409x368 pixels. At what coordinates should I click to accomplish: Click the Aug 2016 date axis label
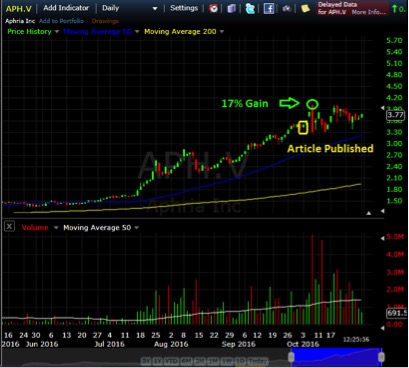(x=171, y=344)
